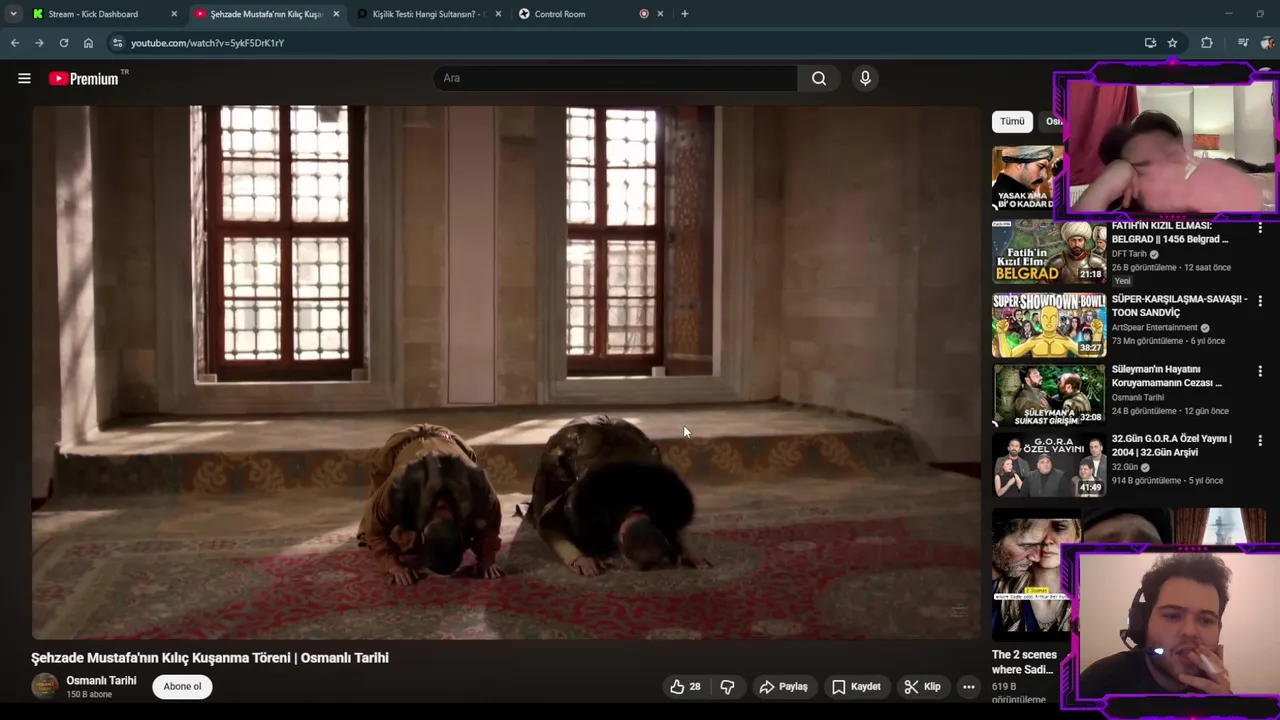Open options menu for 32.Gün G.O.R.A video
This screenshot has width=1280, height=720.
click(x=1260, y=441)
